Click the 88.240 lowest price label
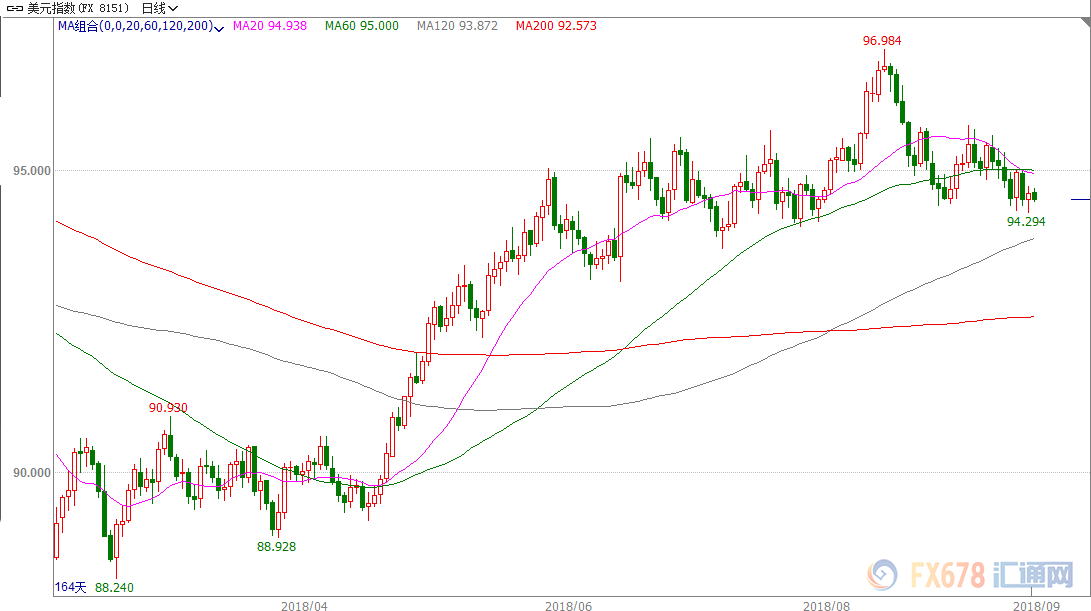 pyautogui.click(x=114, y=588)
